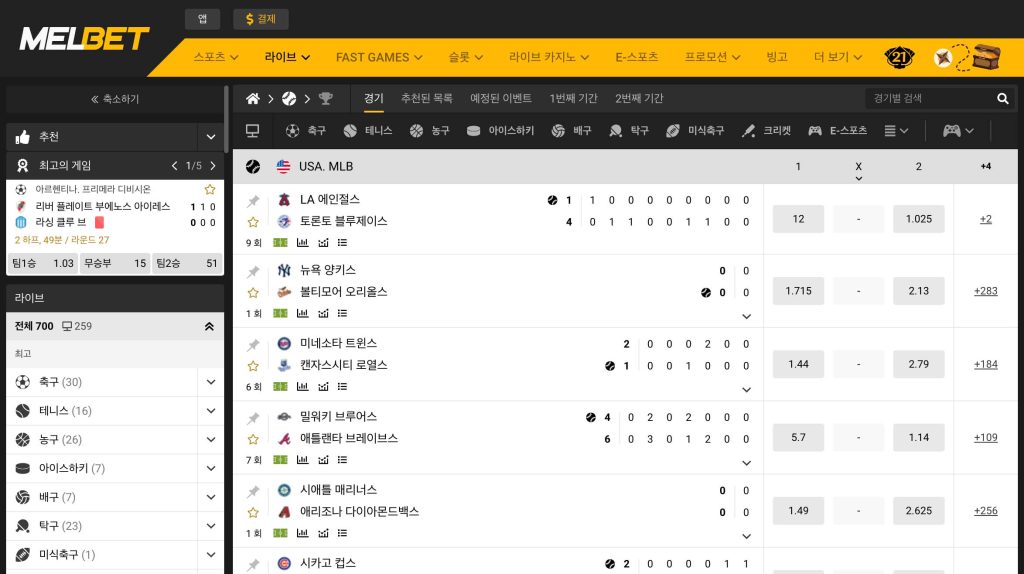Open the FAST GAMES menu

[x=379, y=57]
